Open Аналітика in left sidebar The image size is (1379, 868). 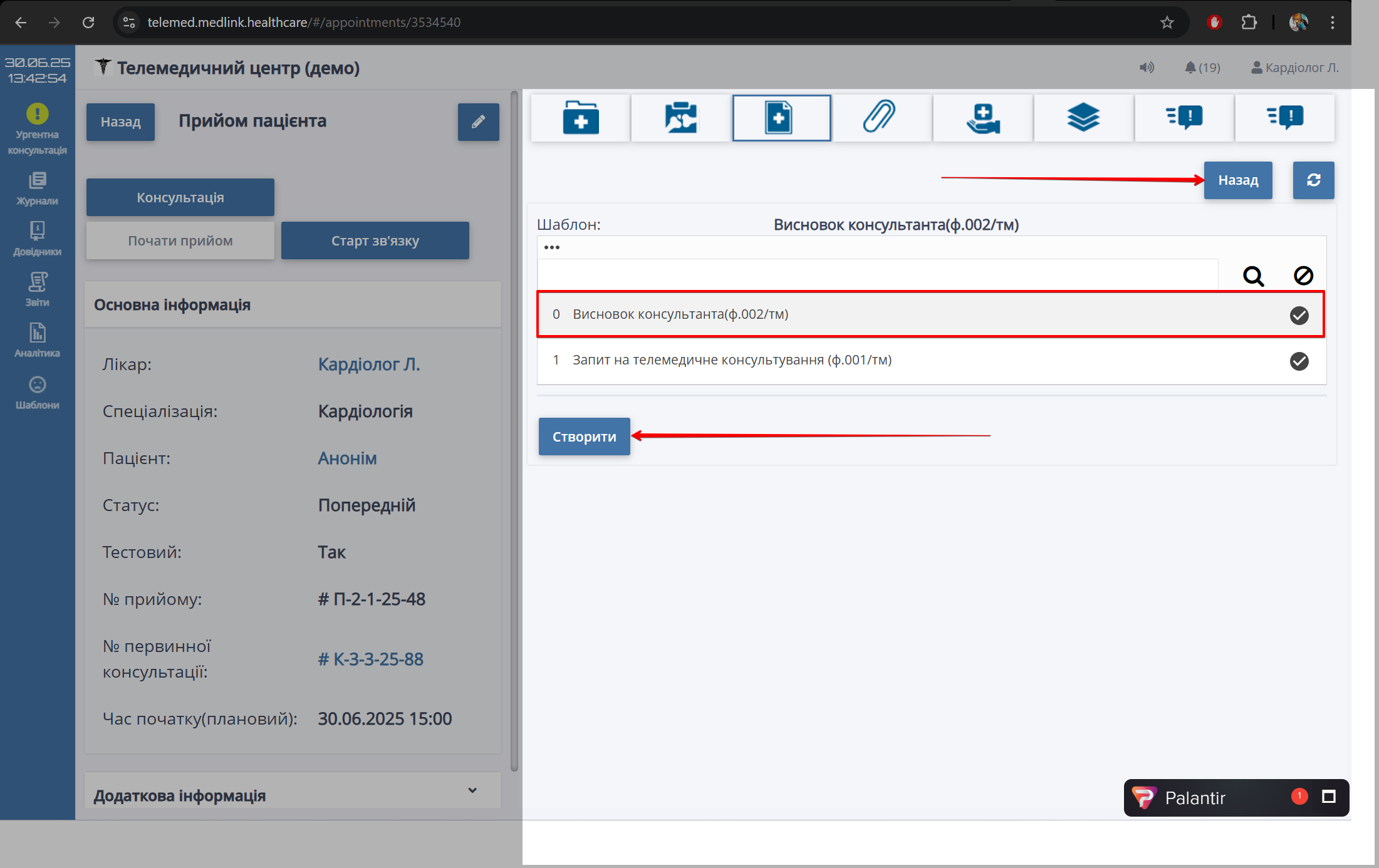coord(37,340)
